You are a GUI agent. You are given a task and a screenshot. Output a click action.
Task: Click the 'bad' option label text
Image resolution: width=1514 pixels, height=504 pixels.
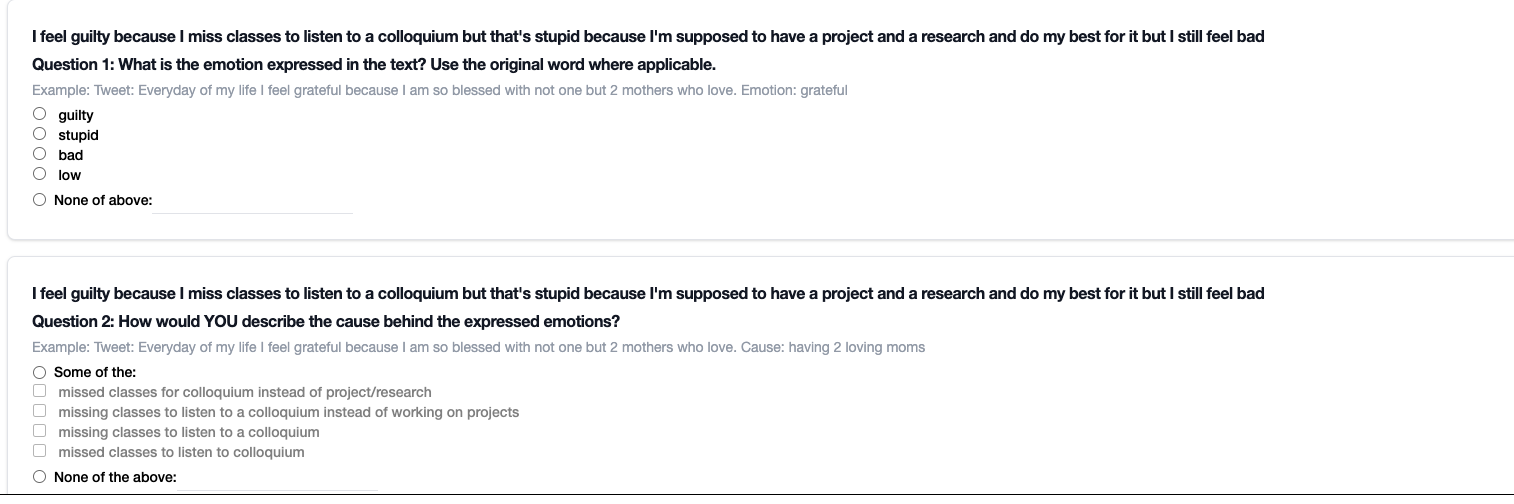(71, 155)
